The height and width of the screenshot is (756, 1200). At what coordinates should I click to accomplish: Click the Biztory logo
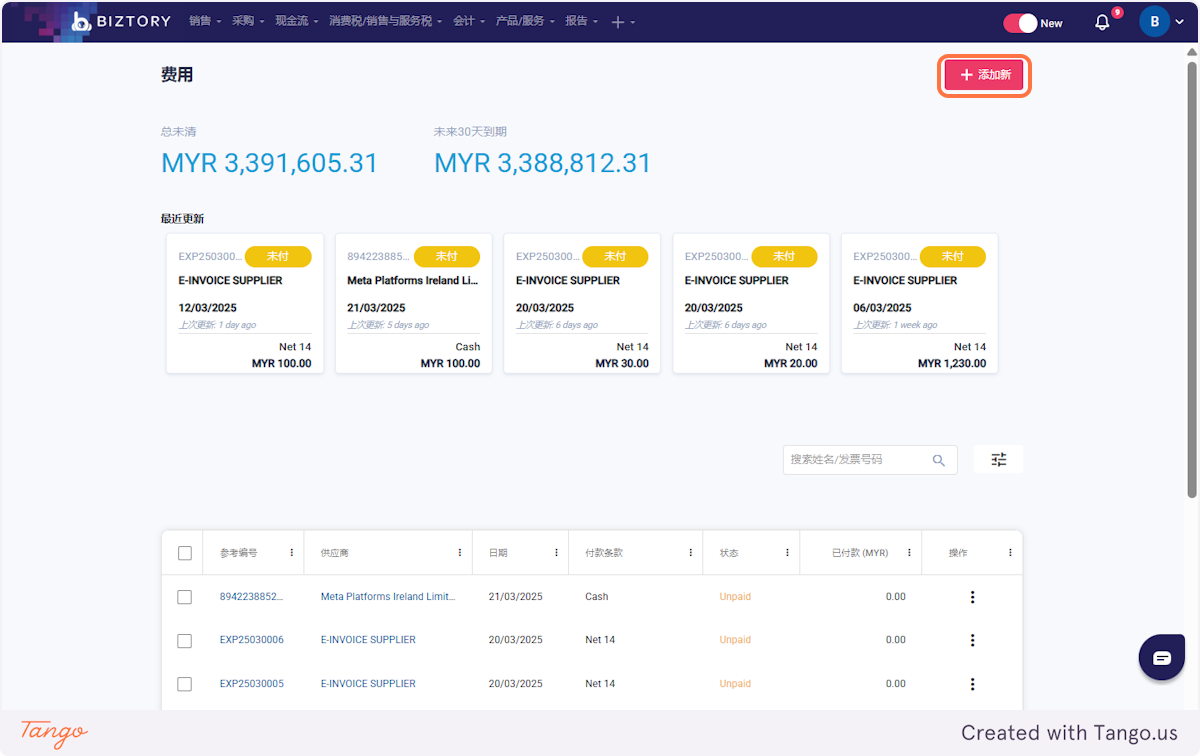(x=120, y=21)
